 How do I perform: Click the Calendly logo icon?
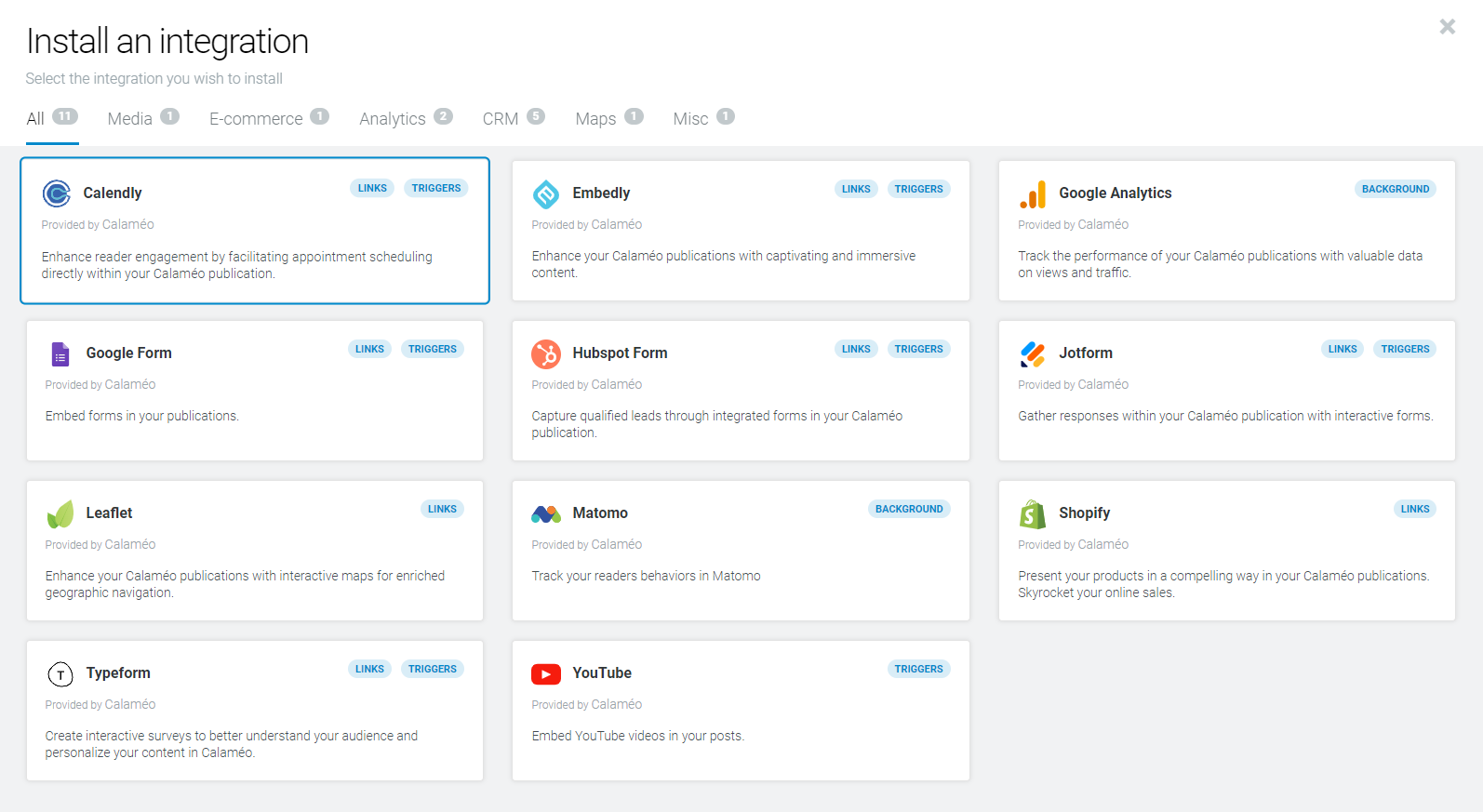[x=57, y=193]
